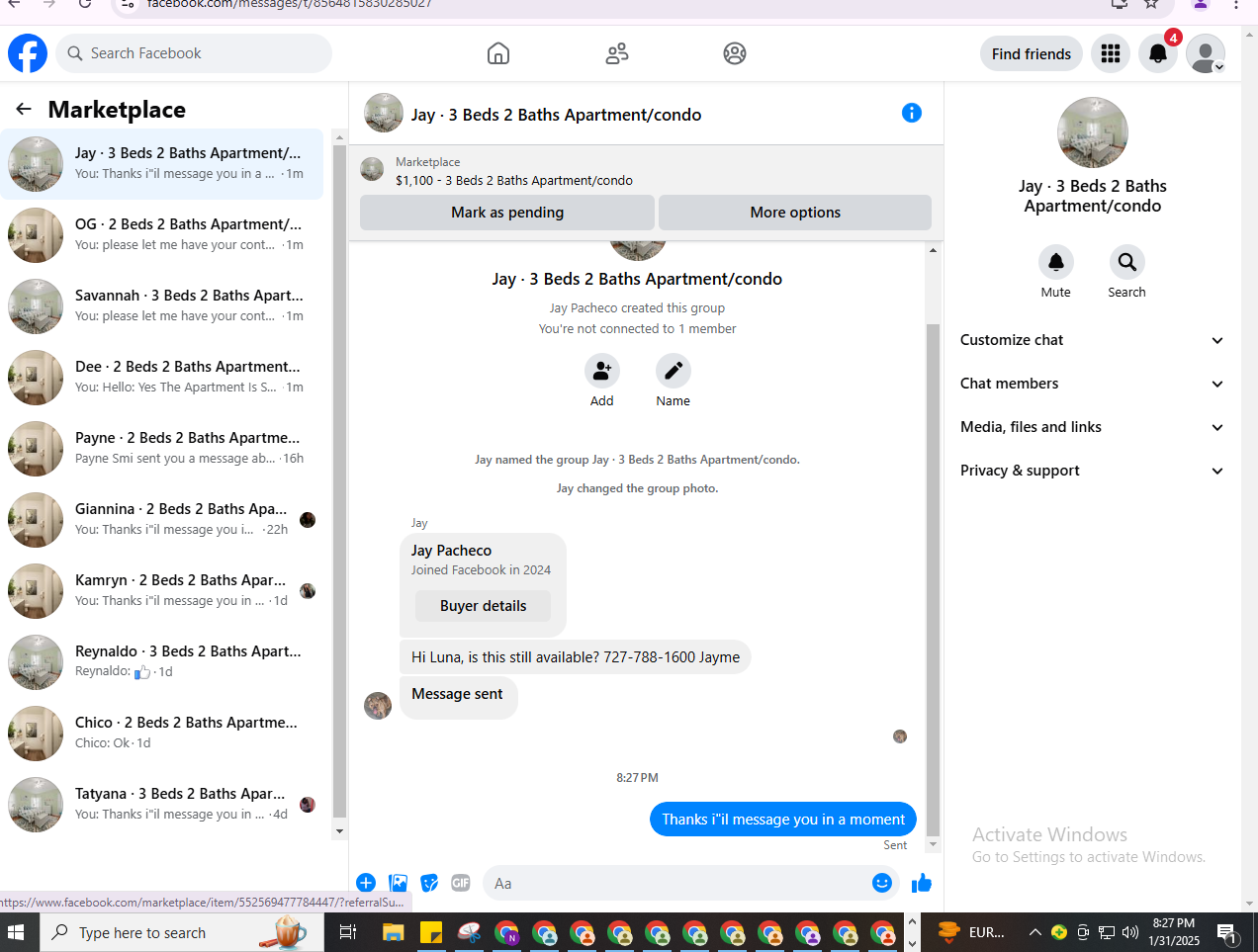Open the Groups icon in top navigation
Screen dimensions: 1258x952
[735, 53]
